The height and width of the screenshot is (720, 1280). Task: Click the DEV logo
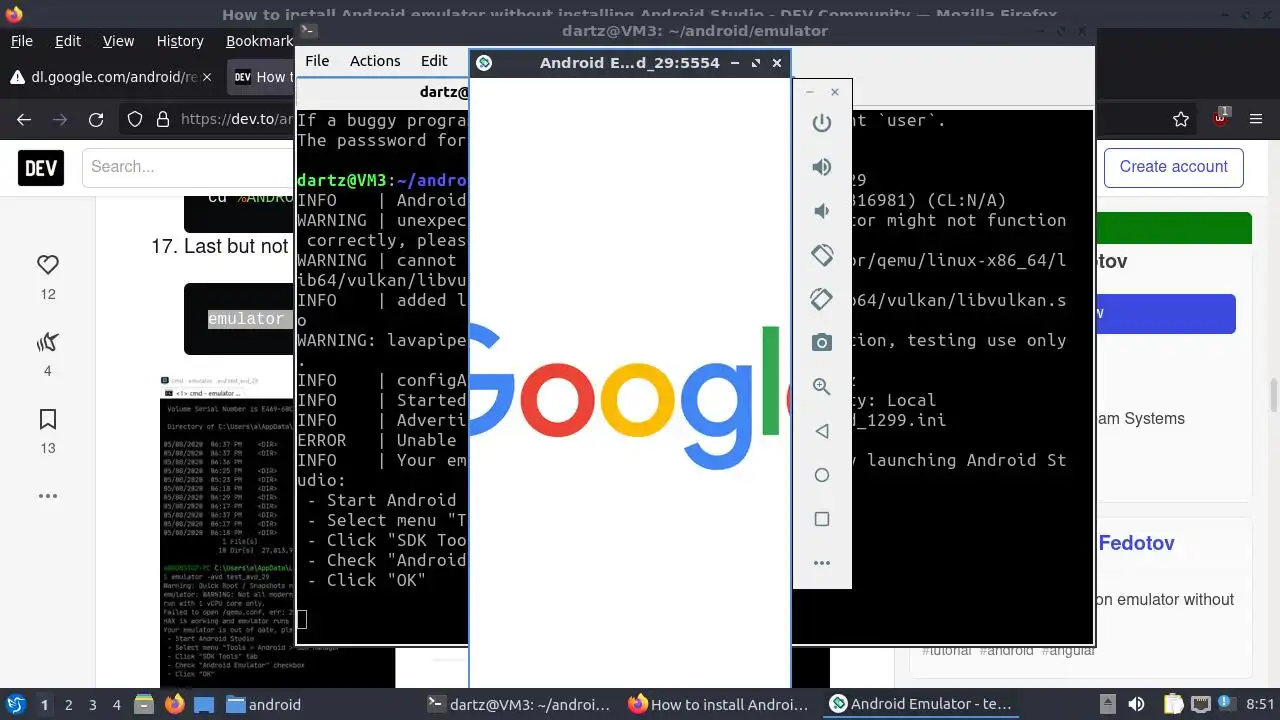pos(41,167)
